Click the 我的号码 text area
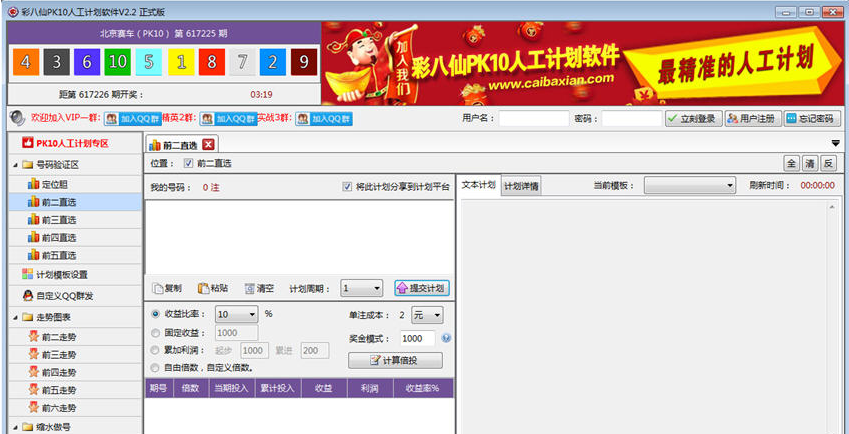This screenshot has width=849, height=434. [299, 237]
